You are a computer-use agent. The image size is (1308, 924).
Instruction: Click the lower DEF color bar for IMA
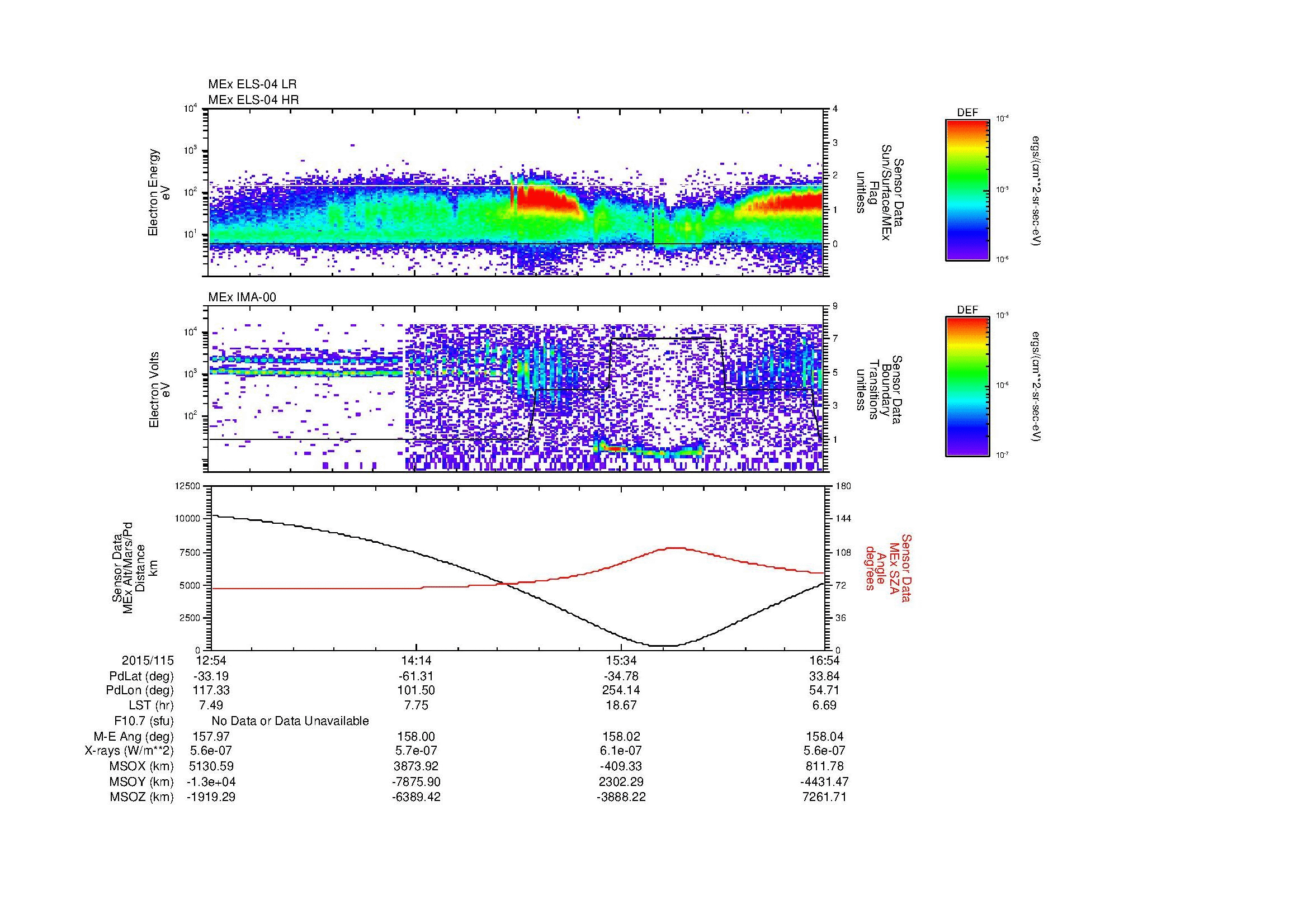click(x=967, y=386)
